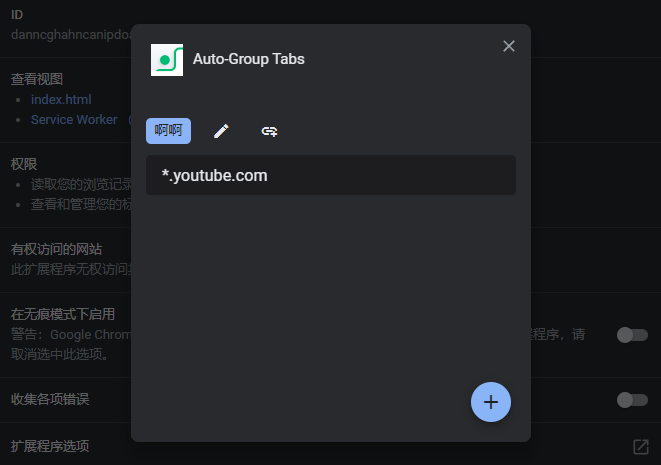661x465 pixels.
Task: Close the Auto-Group Tabs popup
Action: tap(509, 46)
